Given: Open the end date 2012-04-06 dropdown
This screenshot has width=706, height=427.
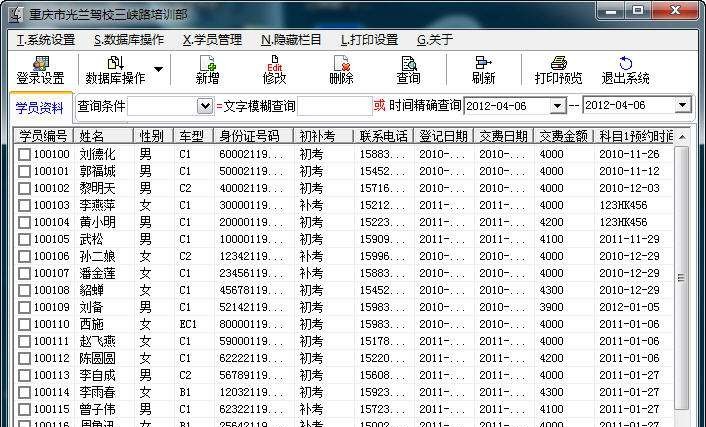Looking at the screenshot, I should (x=683, y=105).
